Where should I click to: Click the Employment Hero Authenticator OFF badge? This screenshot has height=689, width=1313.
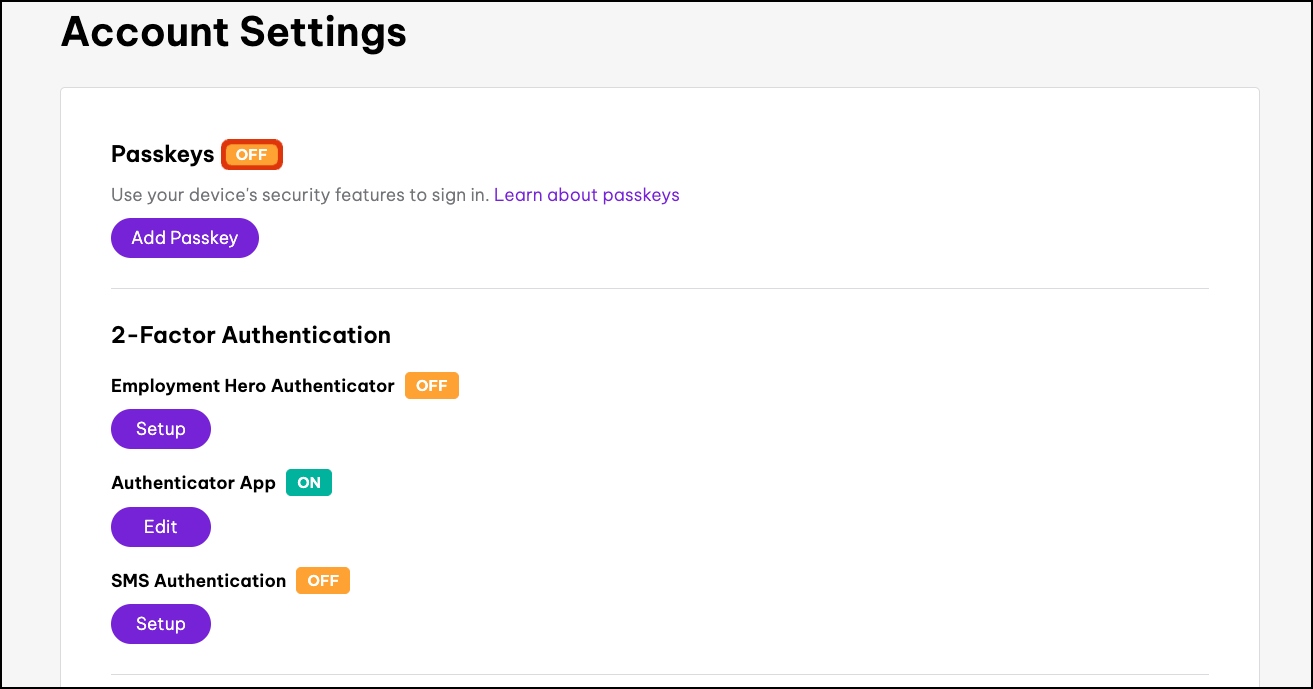click(x=431, y=386)
